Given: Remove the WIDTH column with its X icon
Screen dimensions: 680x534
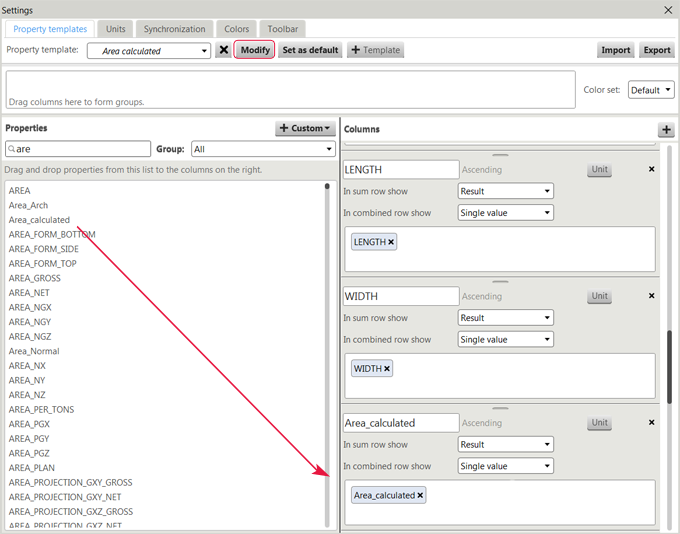Looking at the screenshot, I should 652,296.
